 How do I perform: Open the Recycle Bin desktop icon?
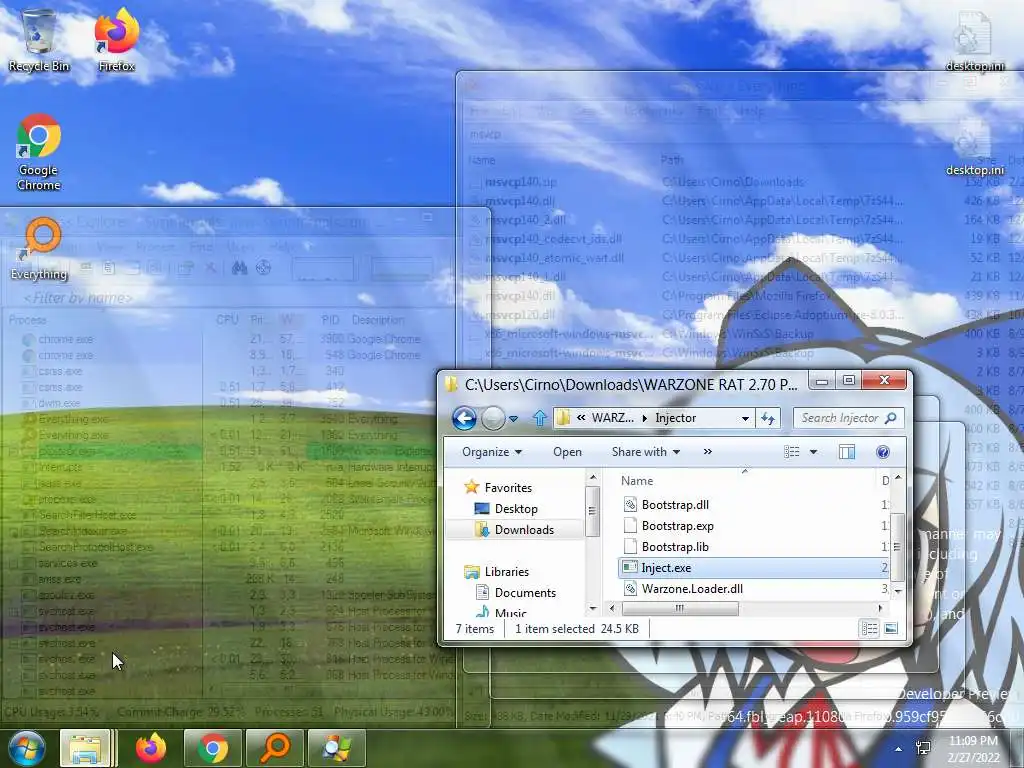coord(39,39)
